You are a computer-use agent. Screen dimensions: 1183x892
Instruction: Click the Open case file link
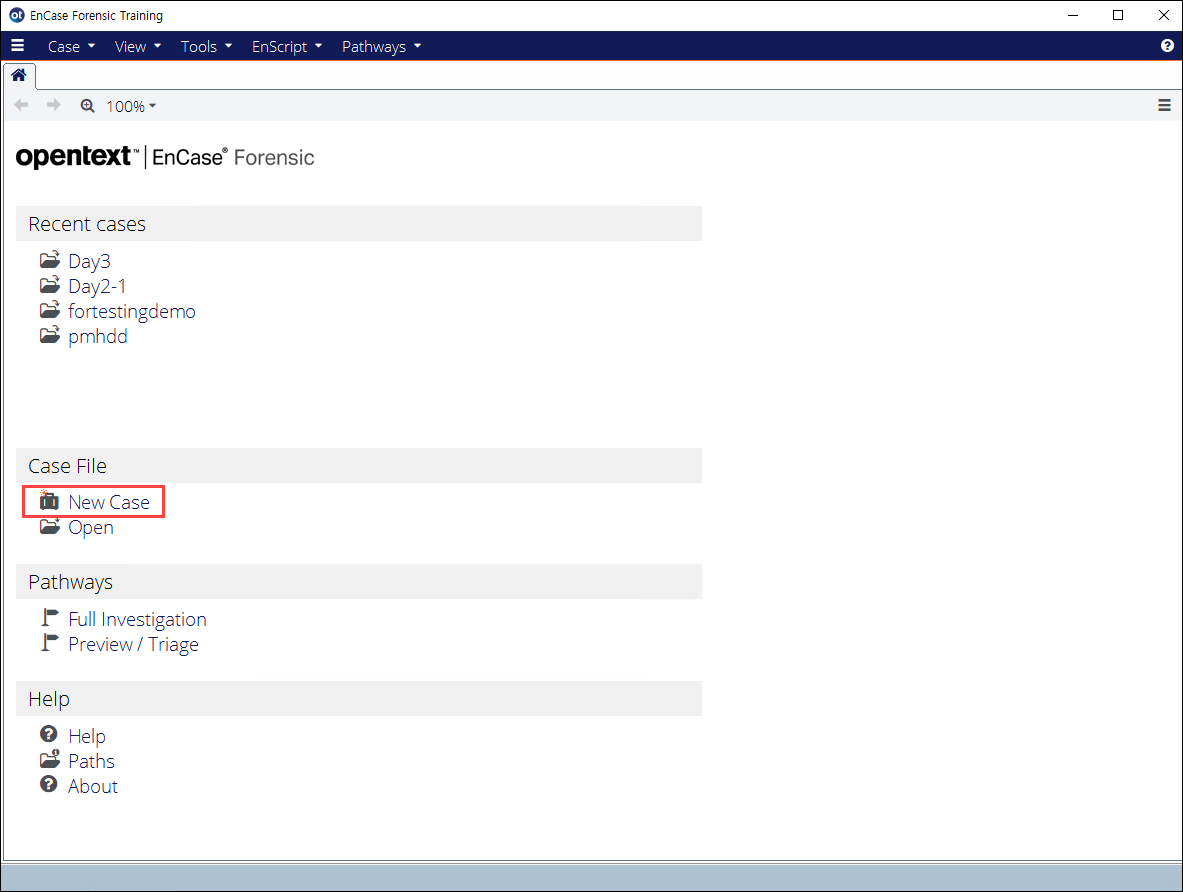pos(91,527)
